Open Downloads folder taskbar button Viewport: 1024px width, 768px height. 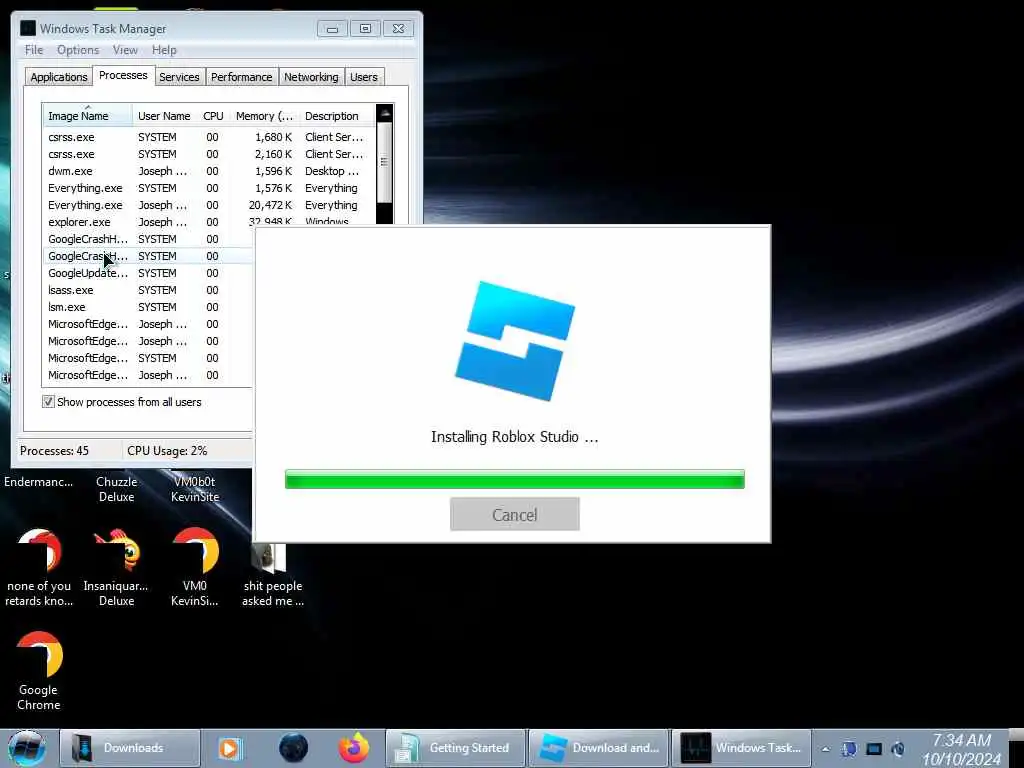130,748
